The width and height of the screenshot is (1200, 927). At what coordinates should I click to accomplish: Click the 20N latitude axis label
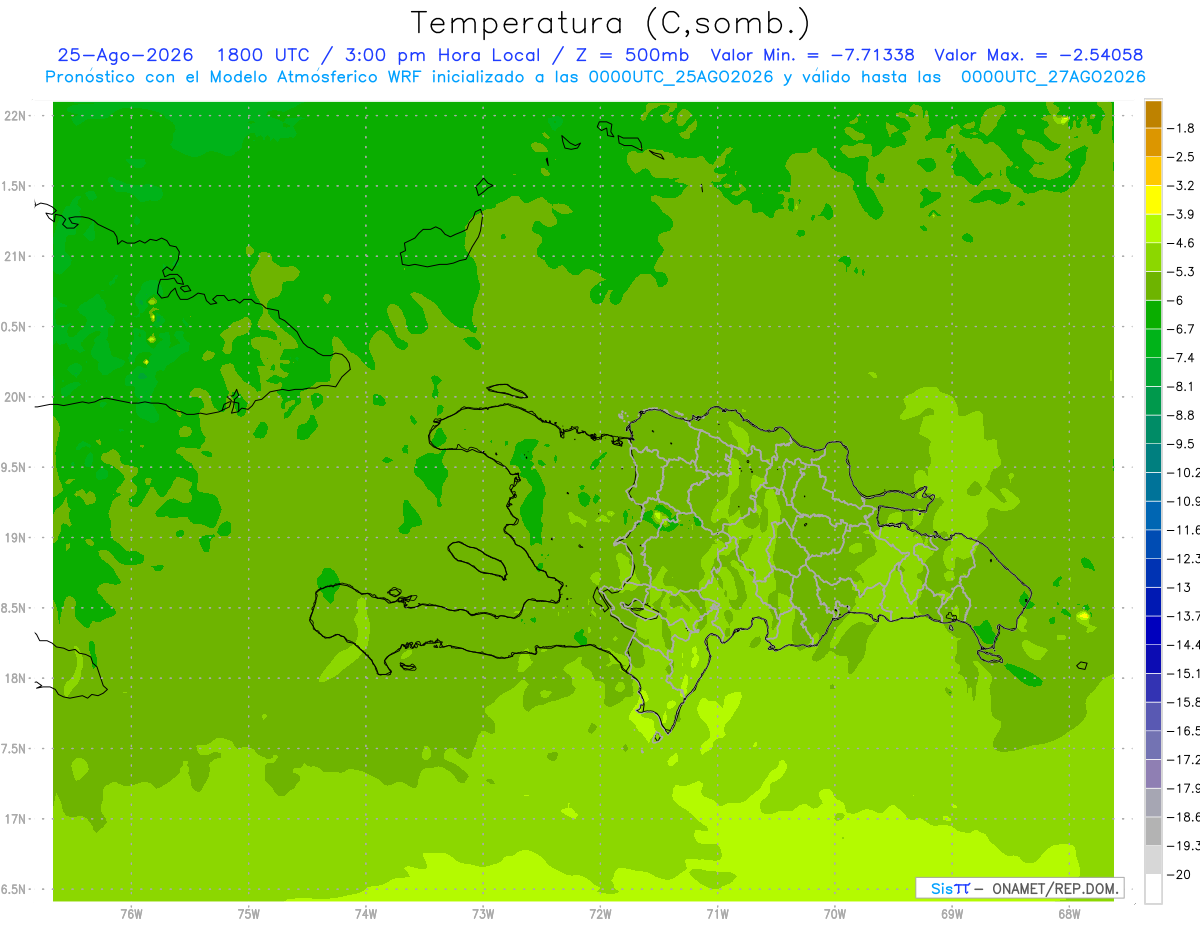14,397
